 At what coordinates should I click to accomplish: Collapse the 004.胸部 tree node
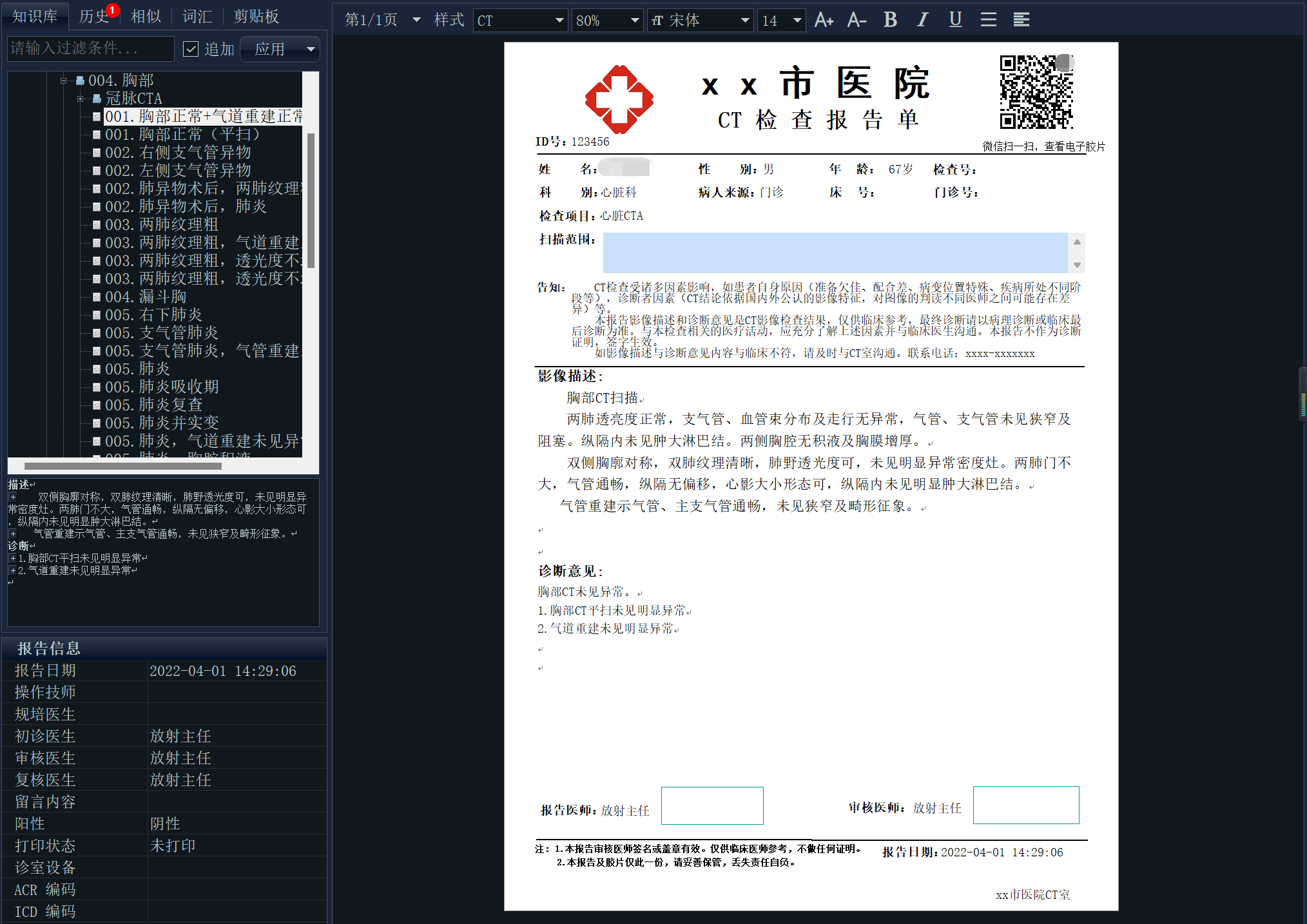click(x=63, y=81)
